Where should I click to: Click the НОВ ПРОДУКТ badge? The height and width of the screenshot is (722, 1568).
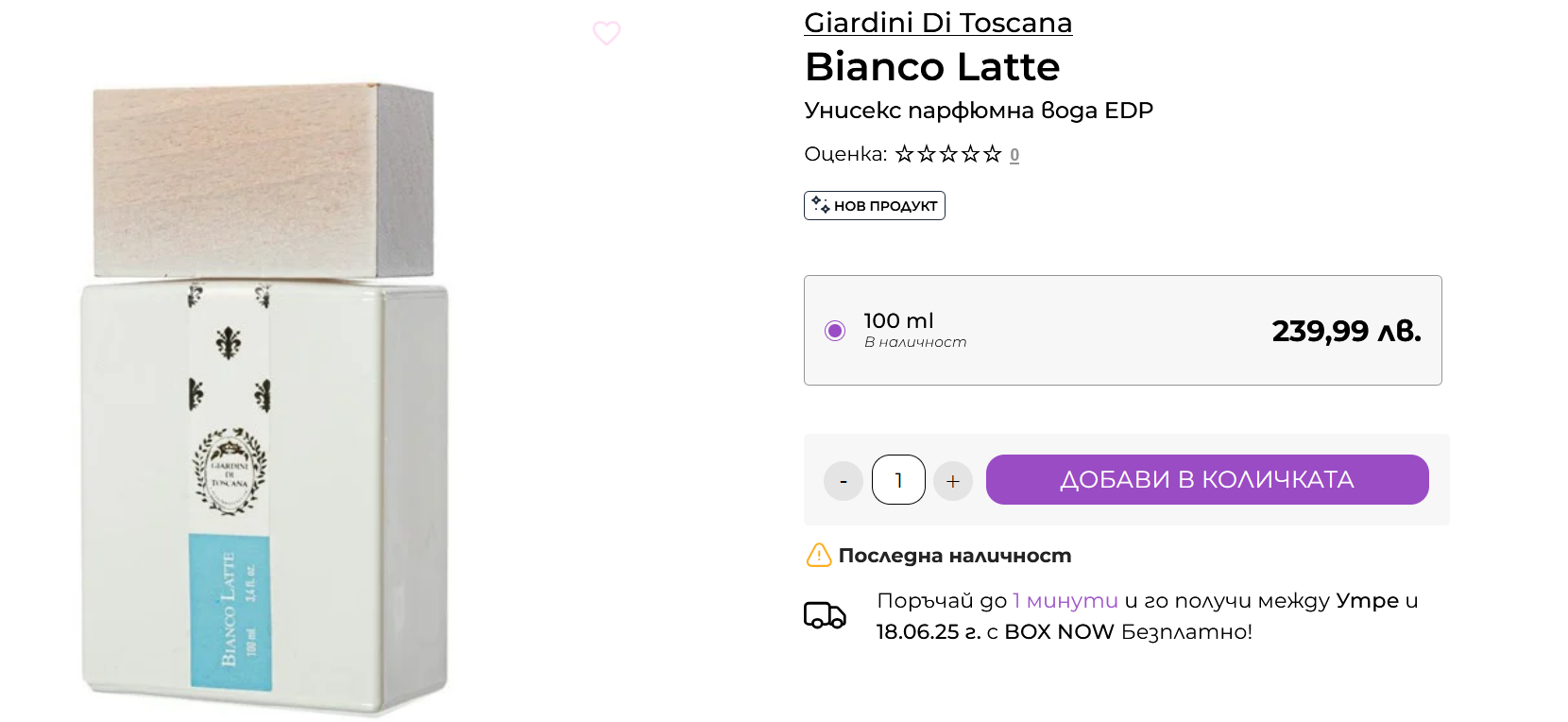click(875, 206)
